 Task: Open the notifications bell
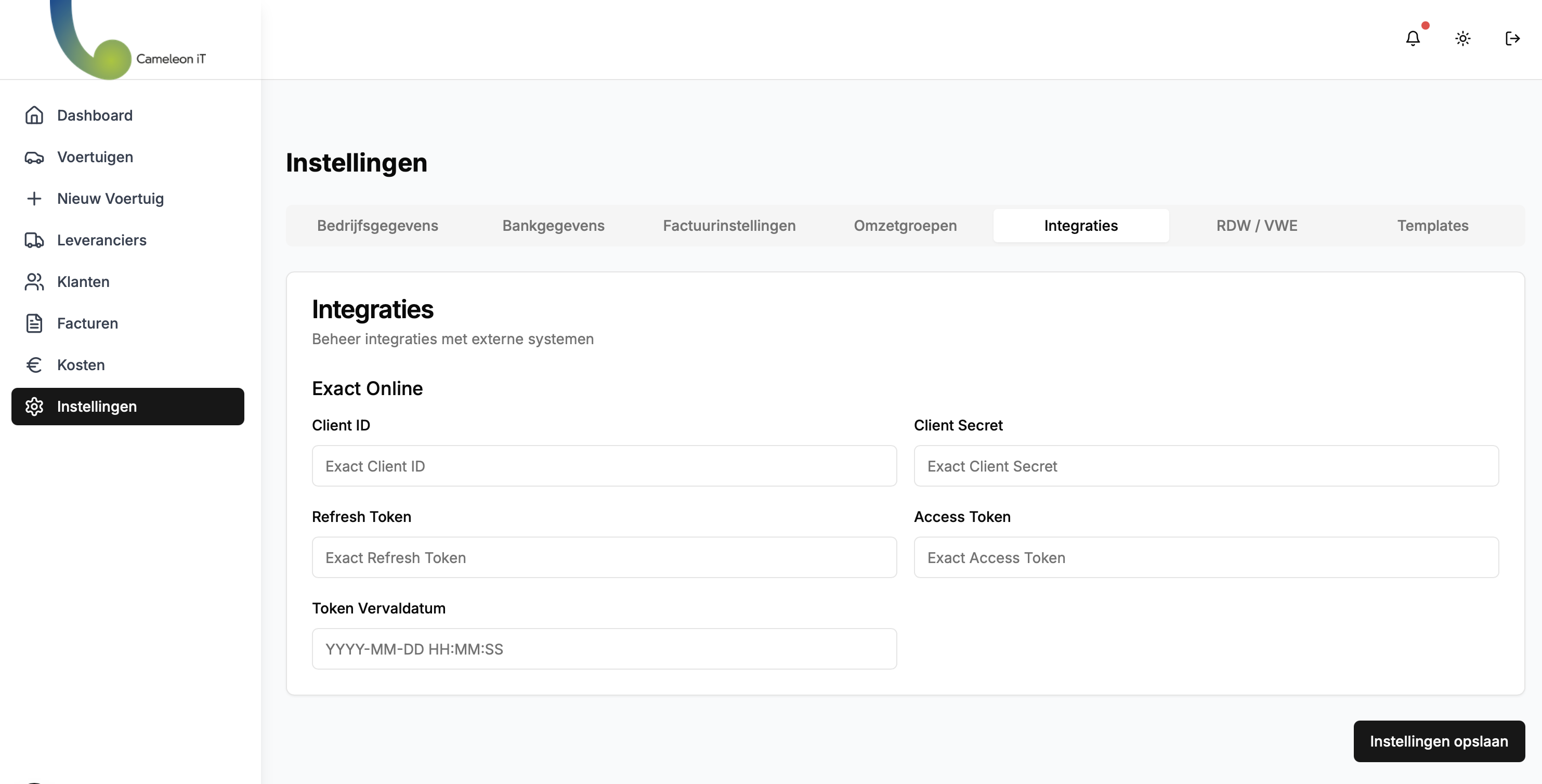(1413, 38)
